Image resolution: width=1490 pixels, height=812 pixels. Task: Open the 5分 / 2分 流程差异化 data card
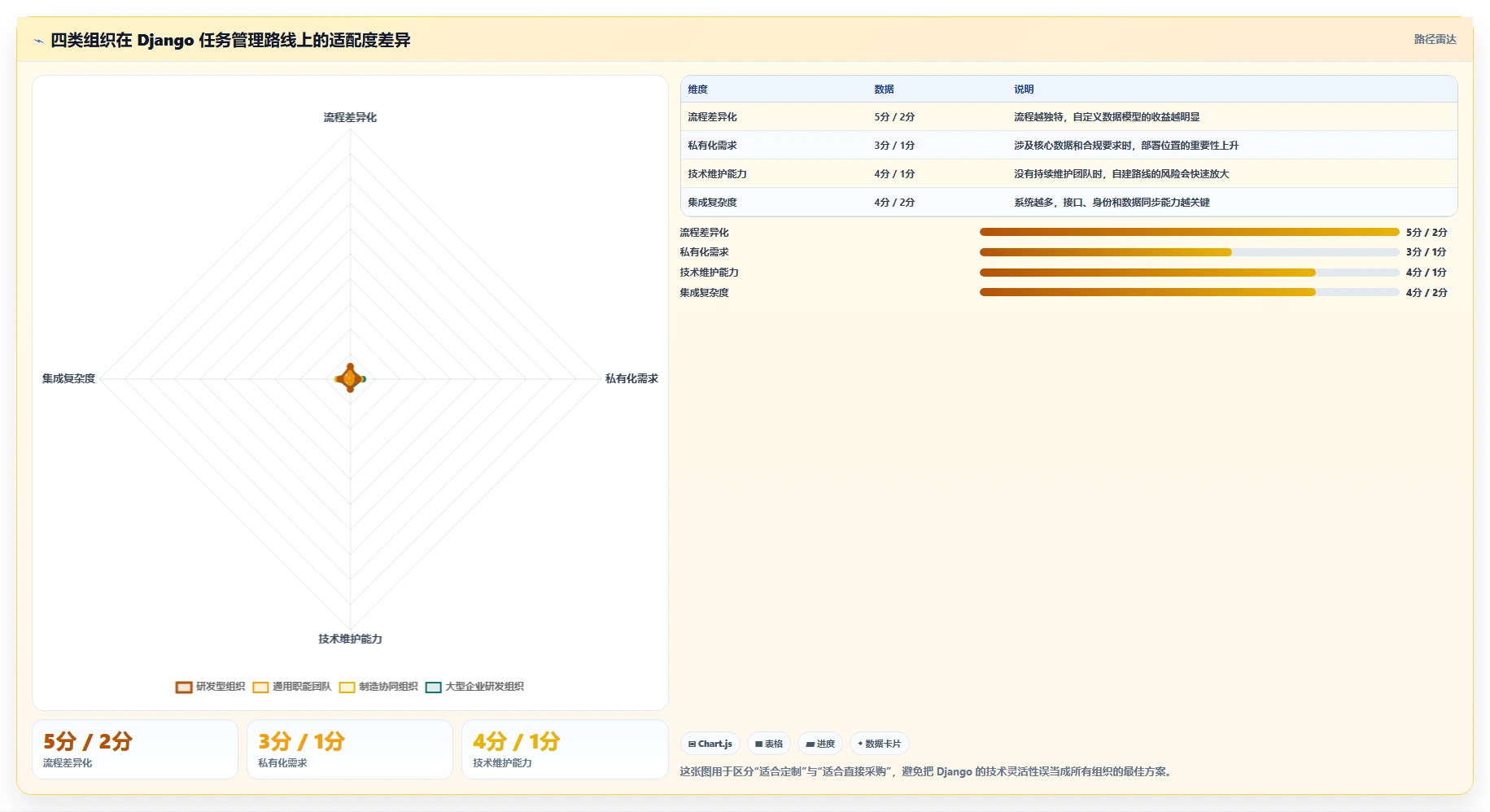(135, 749)
